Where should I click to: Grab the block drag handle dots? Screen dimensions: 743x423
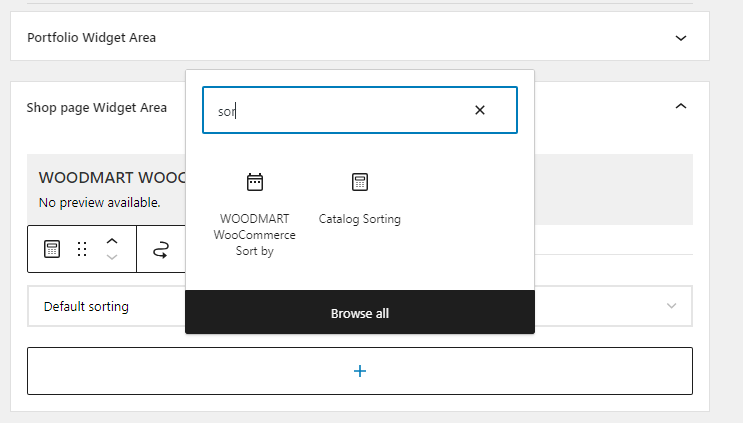coord(82,249)
